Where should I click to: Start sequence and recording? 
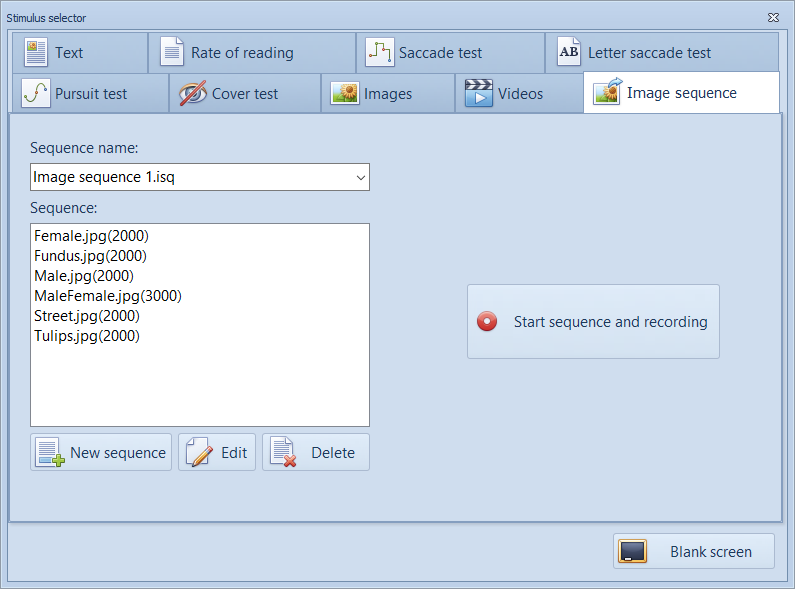pyautogui.click(x=593, y=322)
